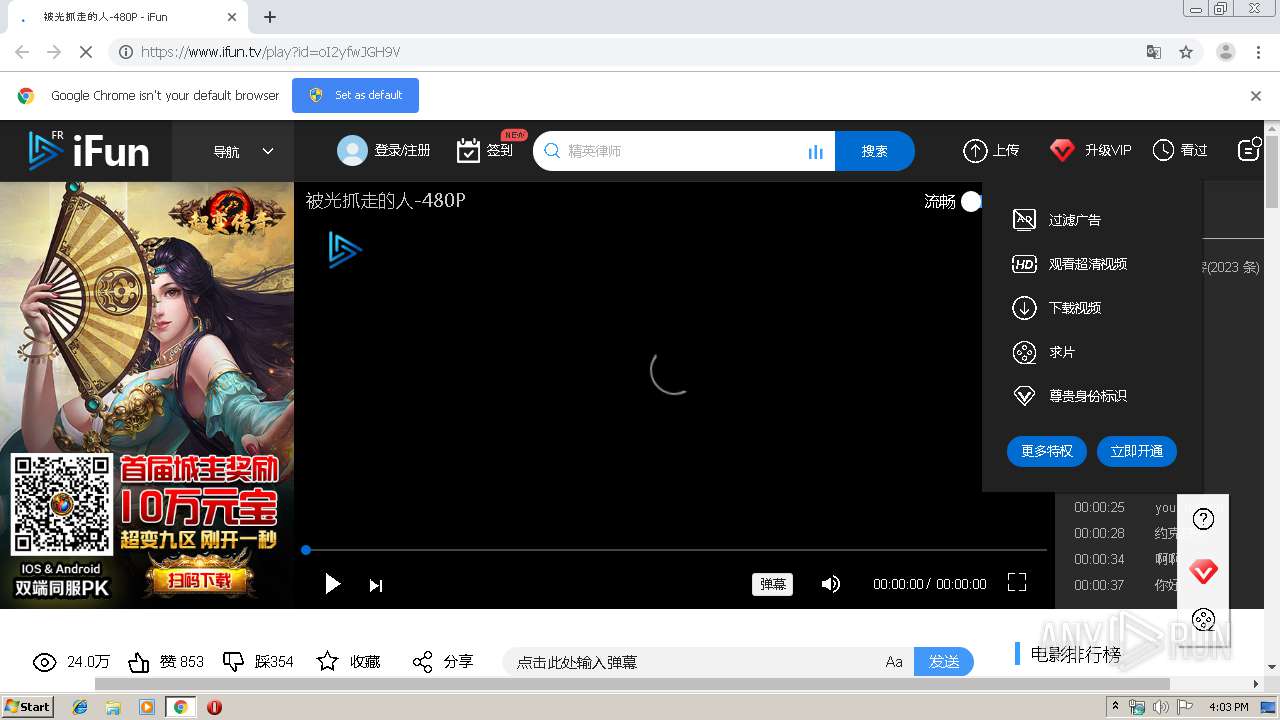1280x720 pixels.
Task: Toggle the 流畅 quality switch
Action: pyautogui.click(x=971, y=202)
